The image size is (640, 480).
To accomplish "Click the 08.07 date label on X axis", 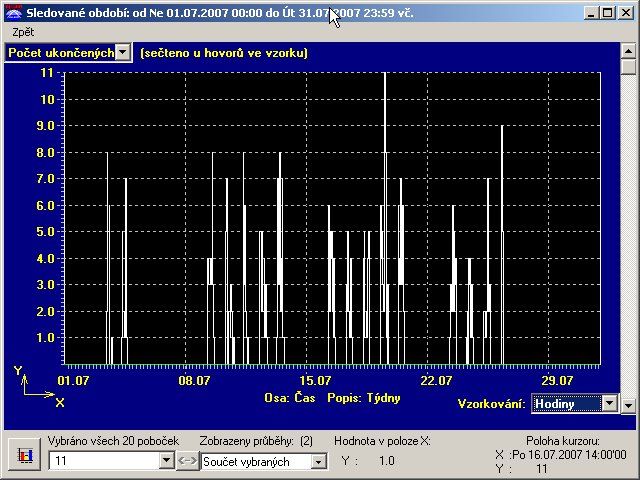I will pos(195,380).
